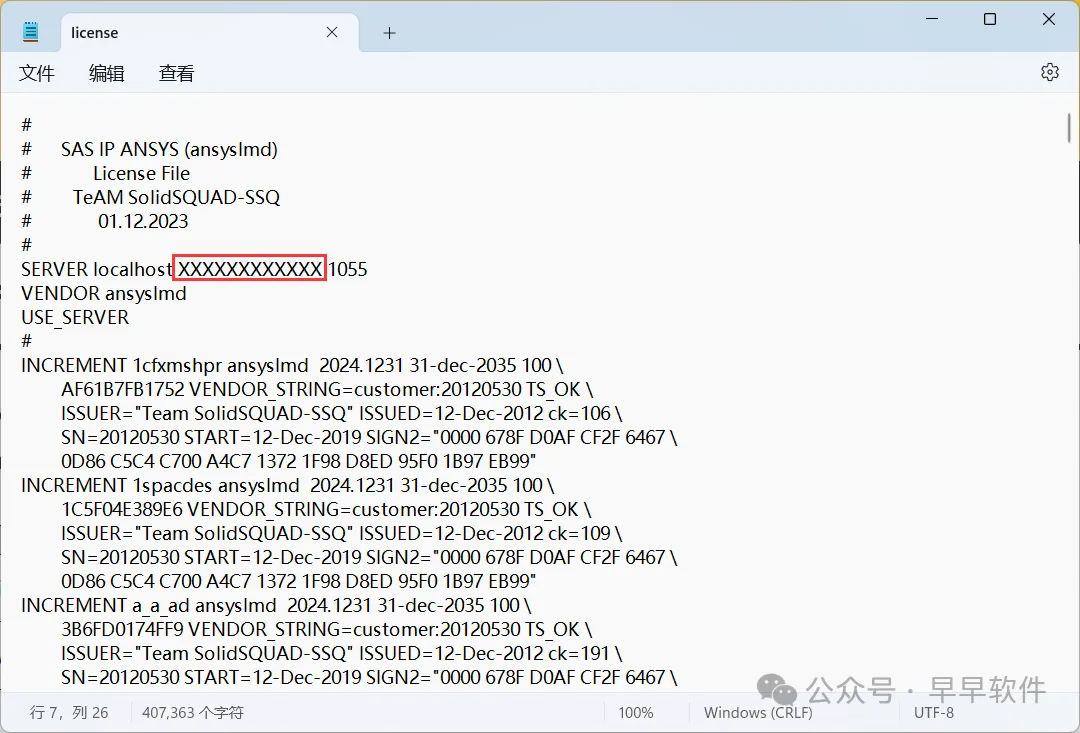
Task: Click the INCREMENT 1cfxmshpr line
Action: (292, 365)
